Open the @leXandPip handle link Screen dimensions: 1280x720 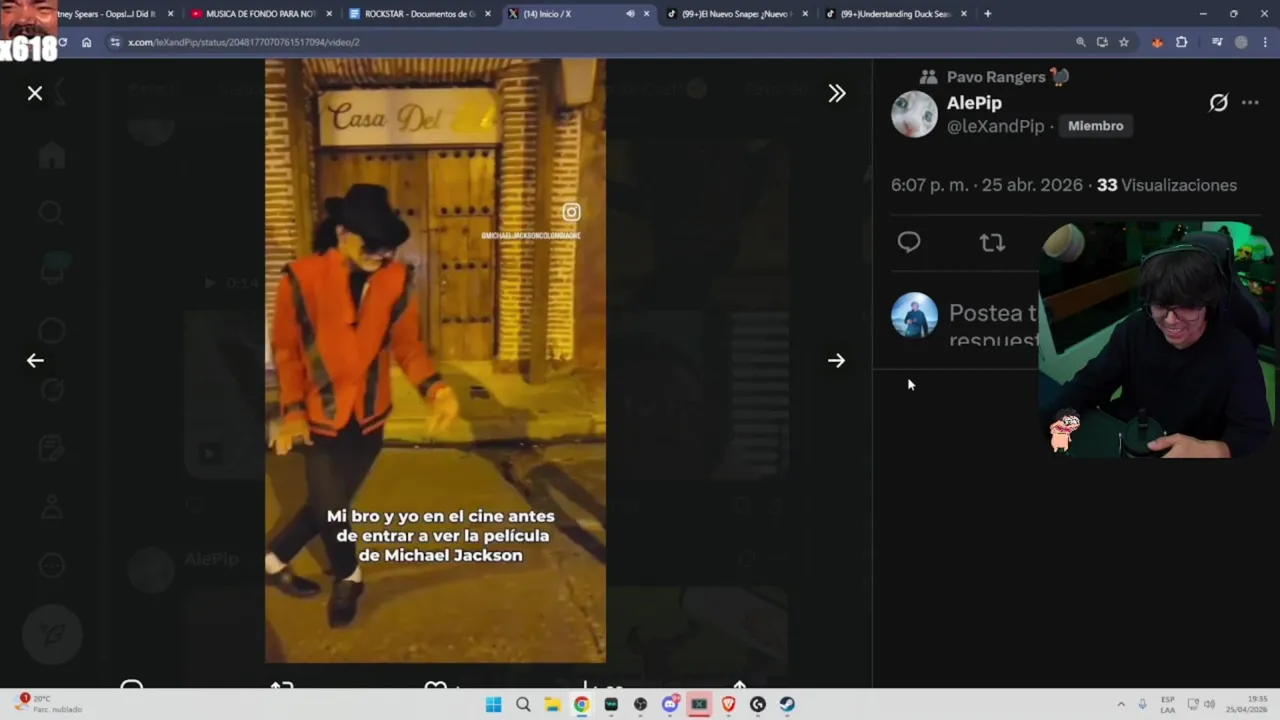click(995, 126)
